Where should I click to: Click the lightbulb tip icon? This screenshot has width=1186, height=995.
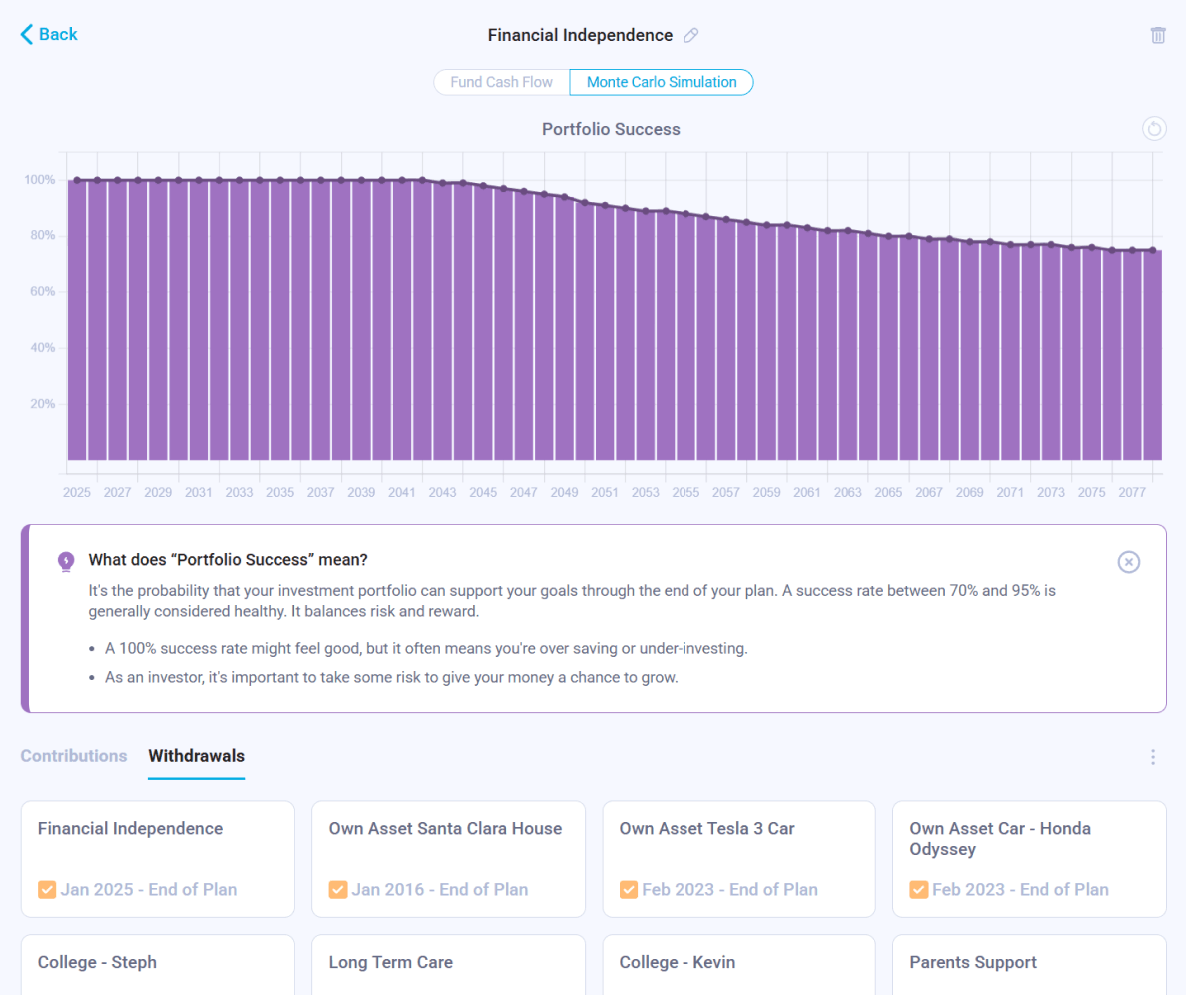tap(66, 561)
